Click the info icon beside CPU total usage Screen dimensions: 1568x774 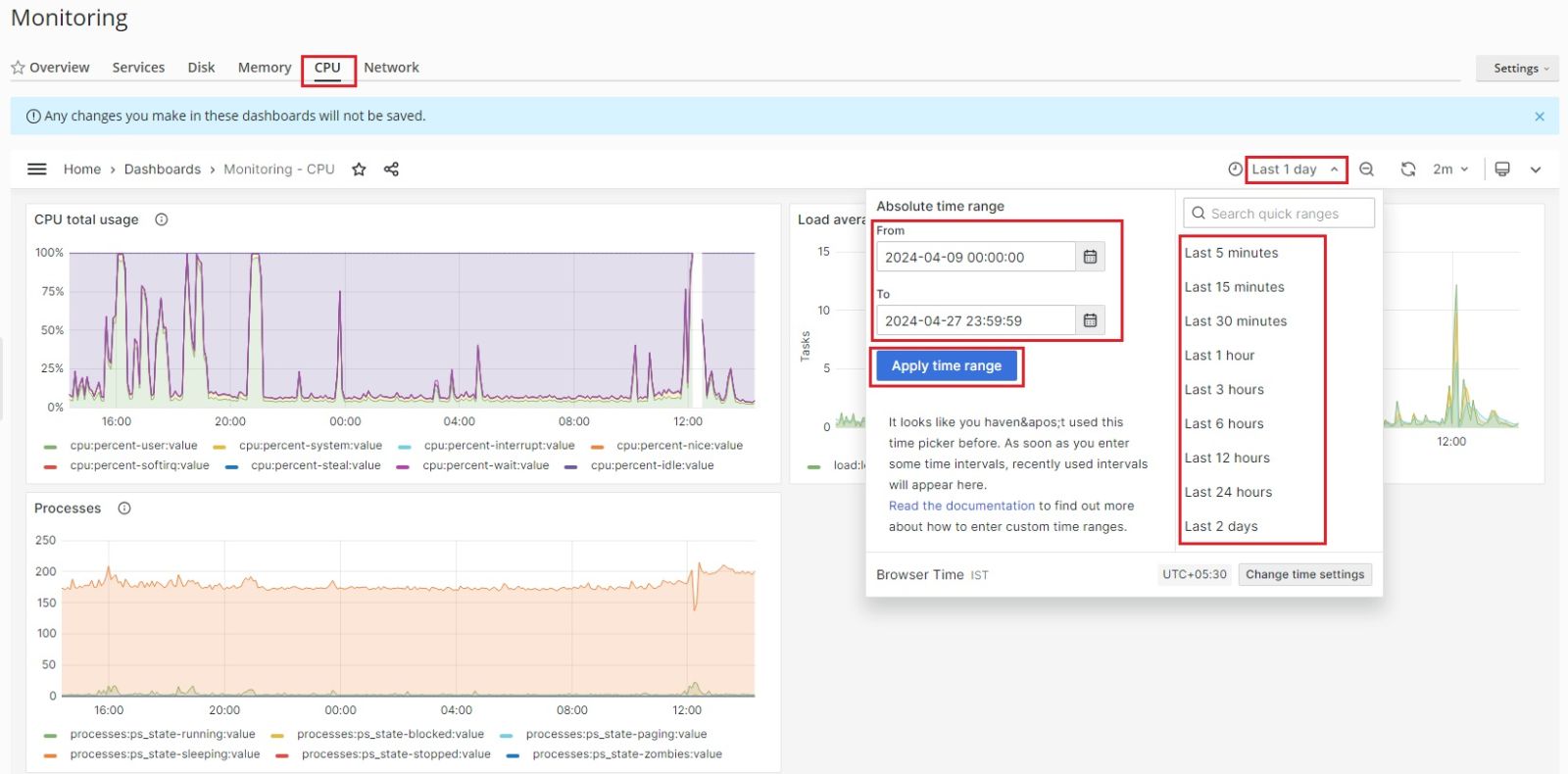pyautogui.click(x=162, y=219)
